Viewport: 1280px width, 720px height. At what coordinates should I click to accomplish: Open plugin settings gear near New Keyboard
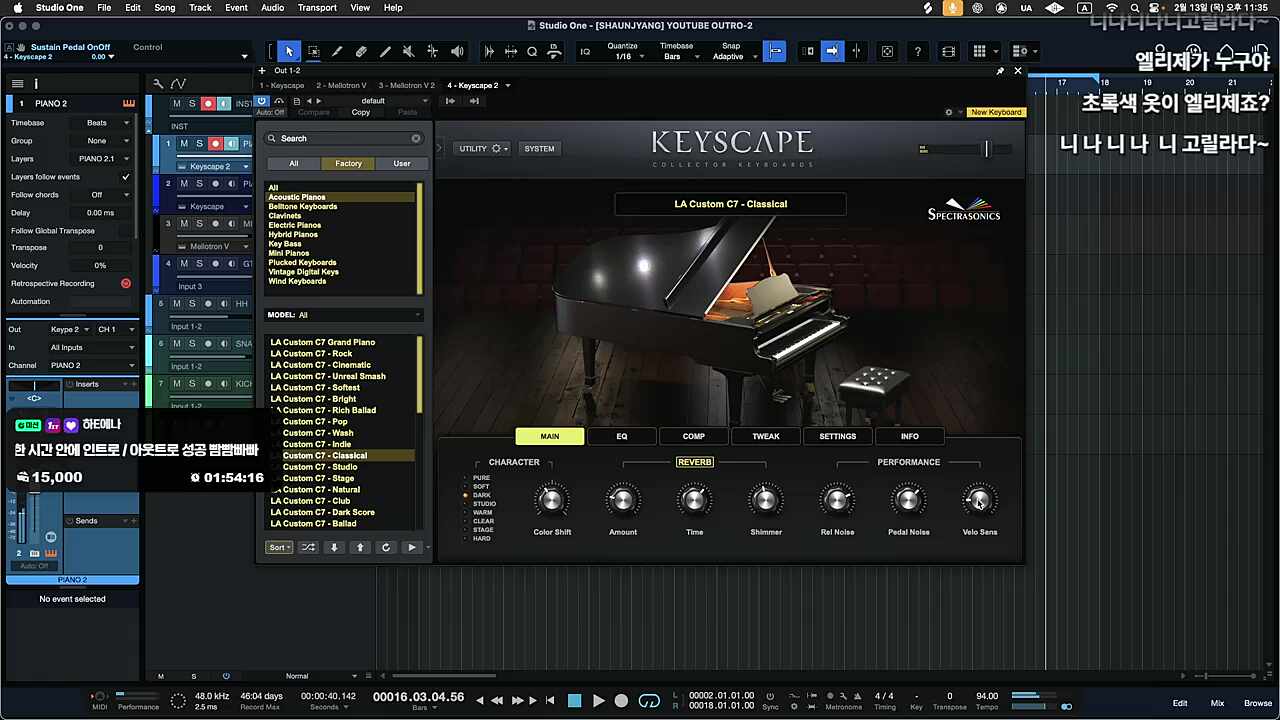pos(949,112)
